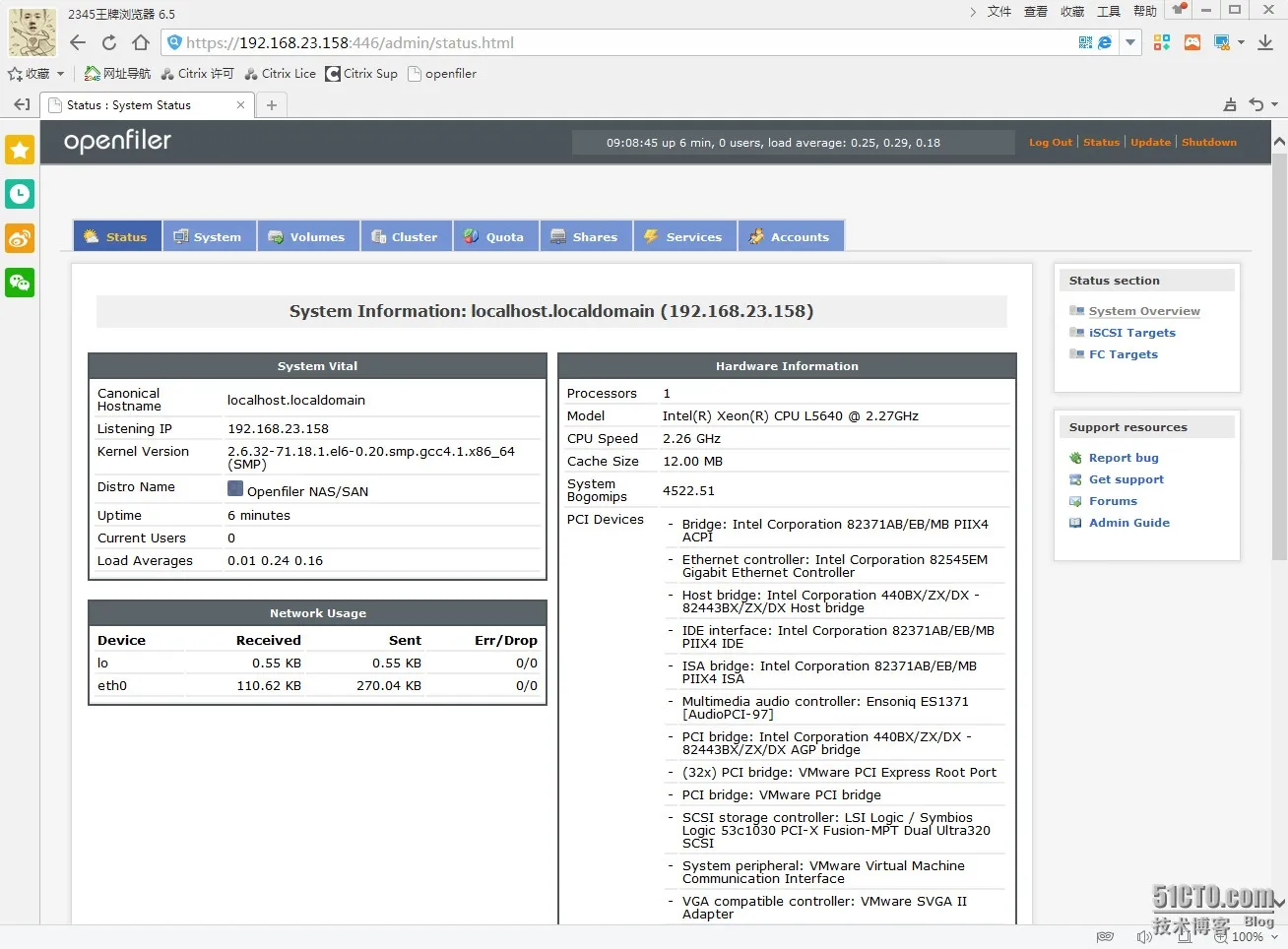Click the Update link in header

1150,143
